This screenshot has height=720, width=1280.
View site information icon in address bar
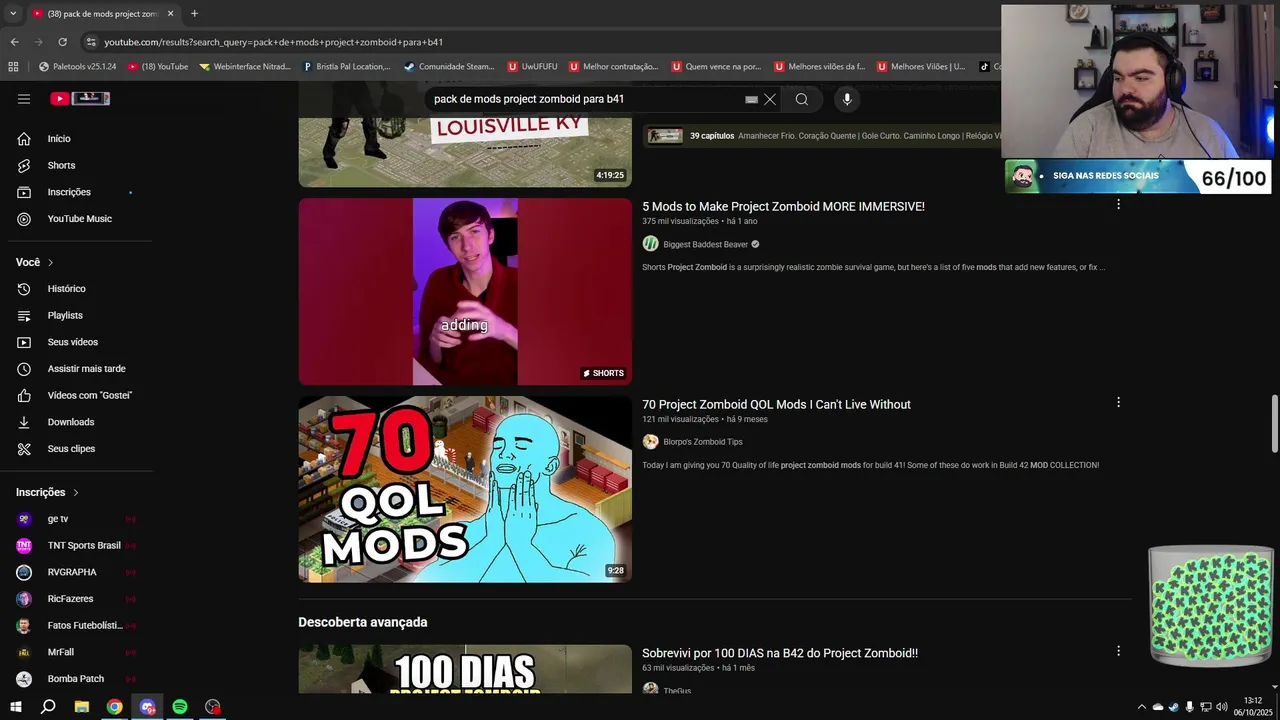(91, 42)
